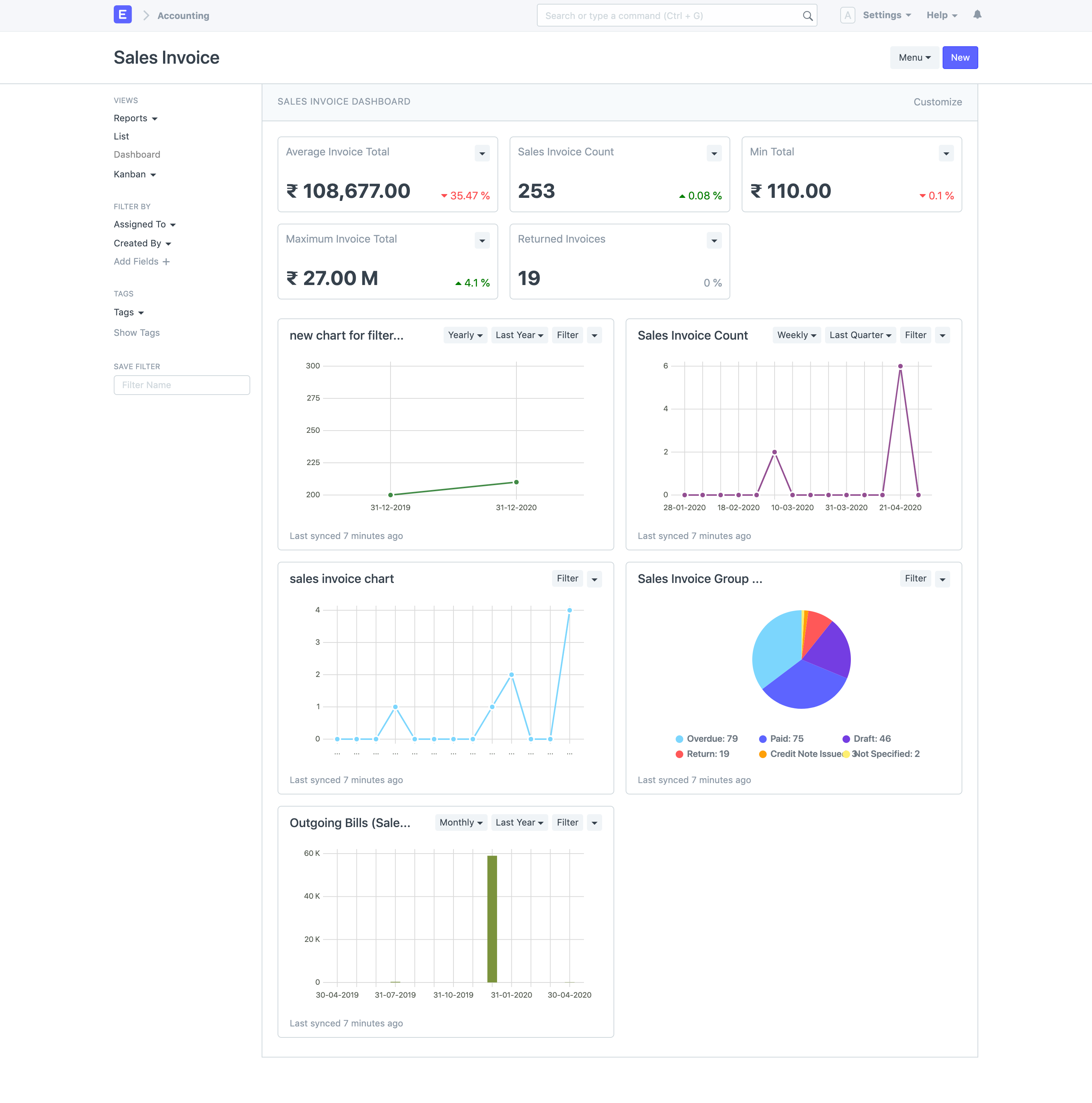The height and width of the screenshot is (1103, 1092).
Task: Click the ERPNext home logo icon
Action: coord(122,15)
